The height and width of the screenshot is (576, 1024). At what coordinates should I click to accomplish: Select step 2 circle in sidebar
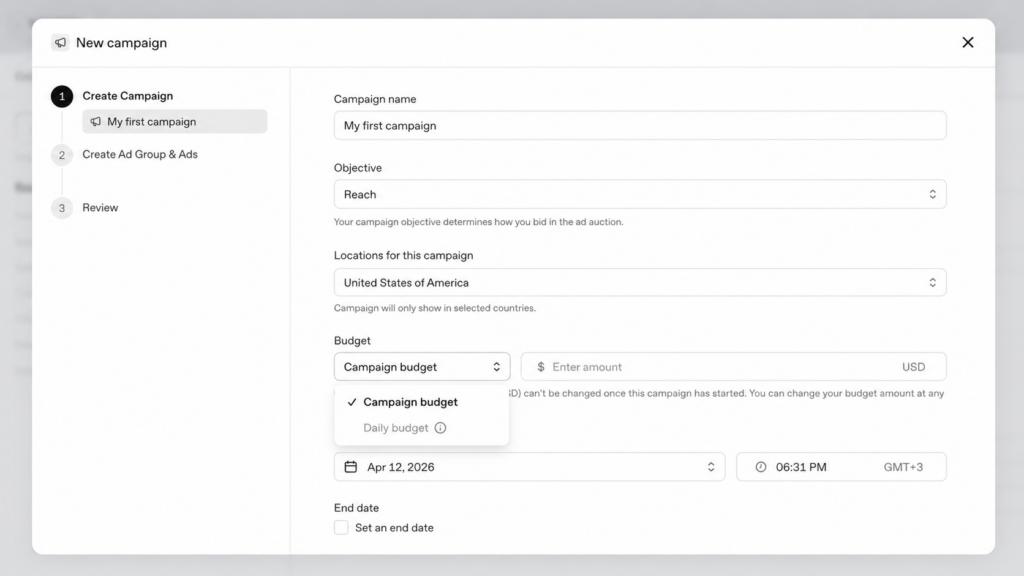point(62,155)
